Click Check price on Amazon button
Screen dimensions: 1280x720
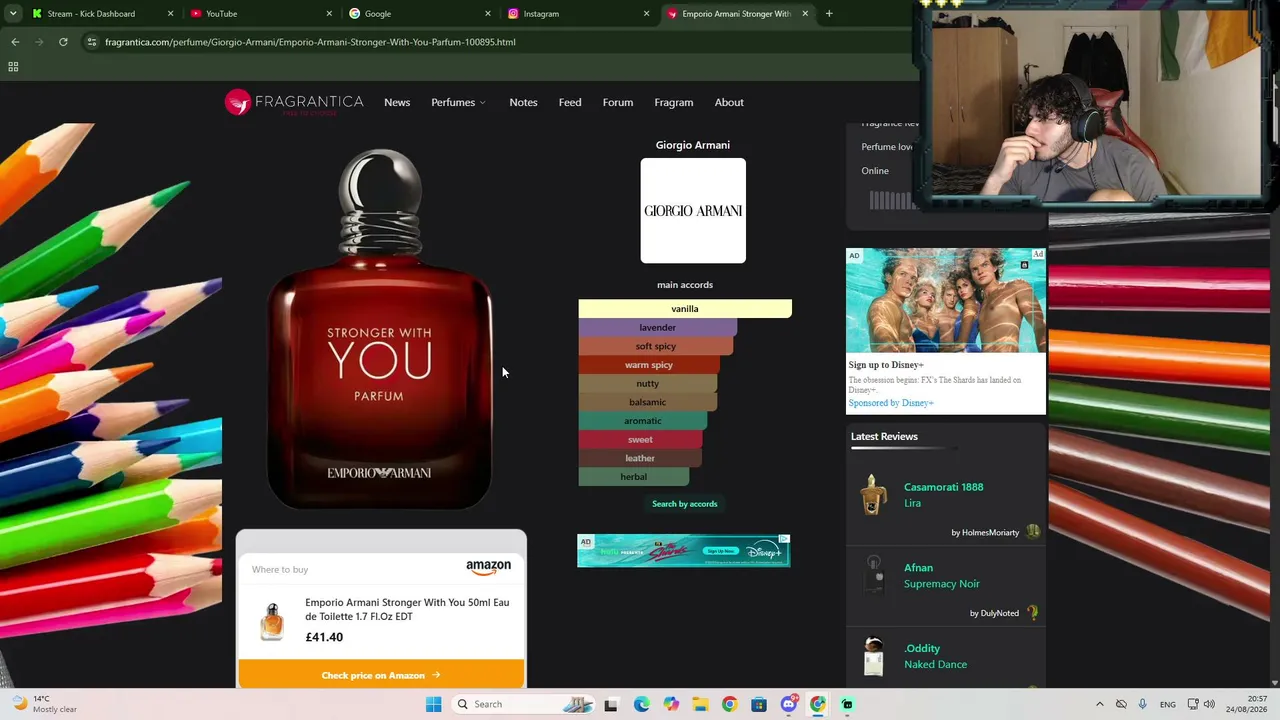381,675
